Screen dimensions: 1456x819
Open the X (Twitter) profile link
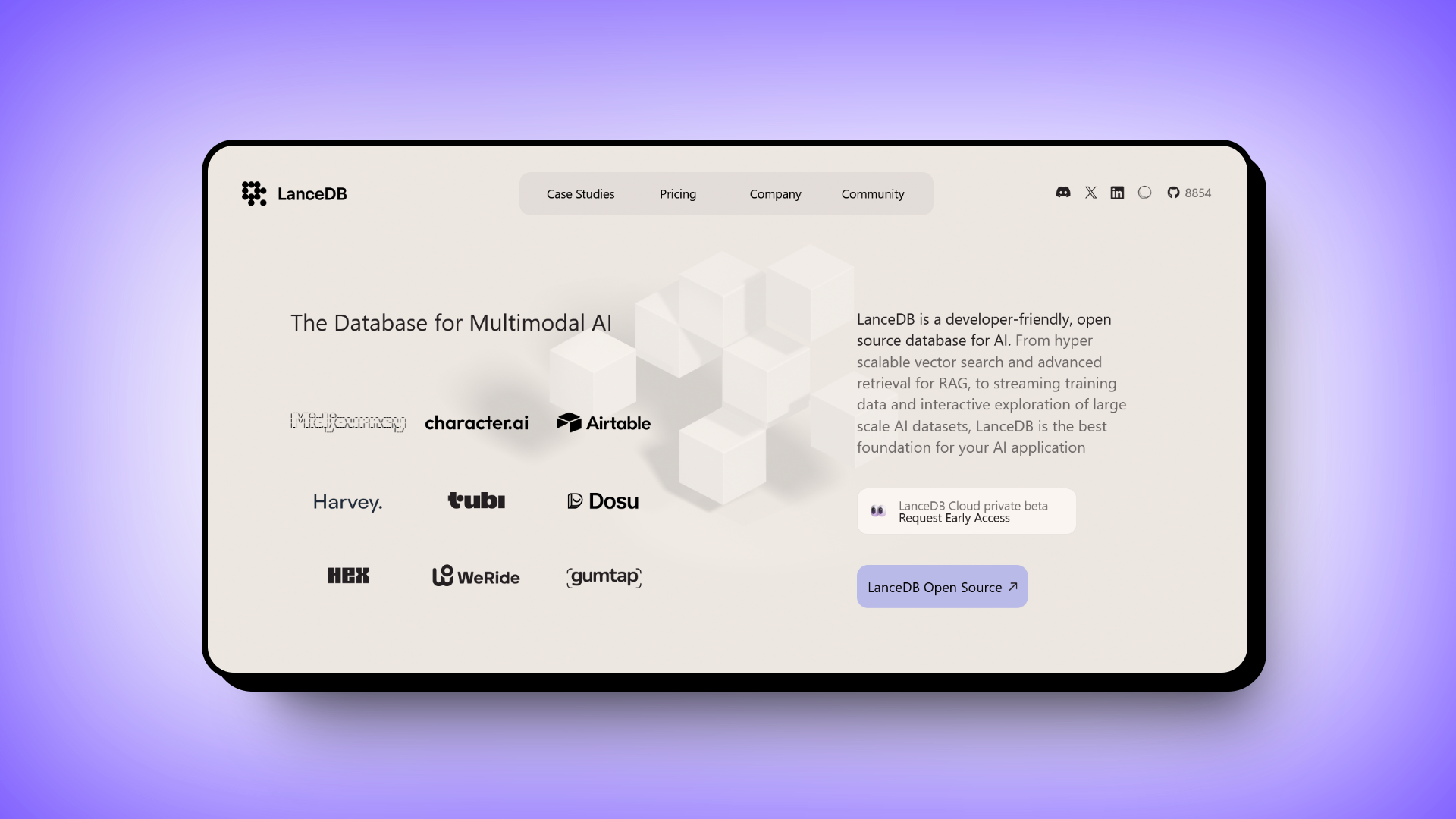(x=1090, y=192)
